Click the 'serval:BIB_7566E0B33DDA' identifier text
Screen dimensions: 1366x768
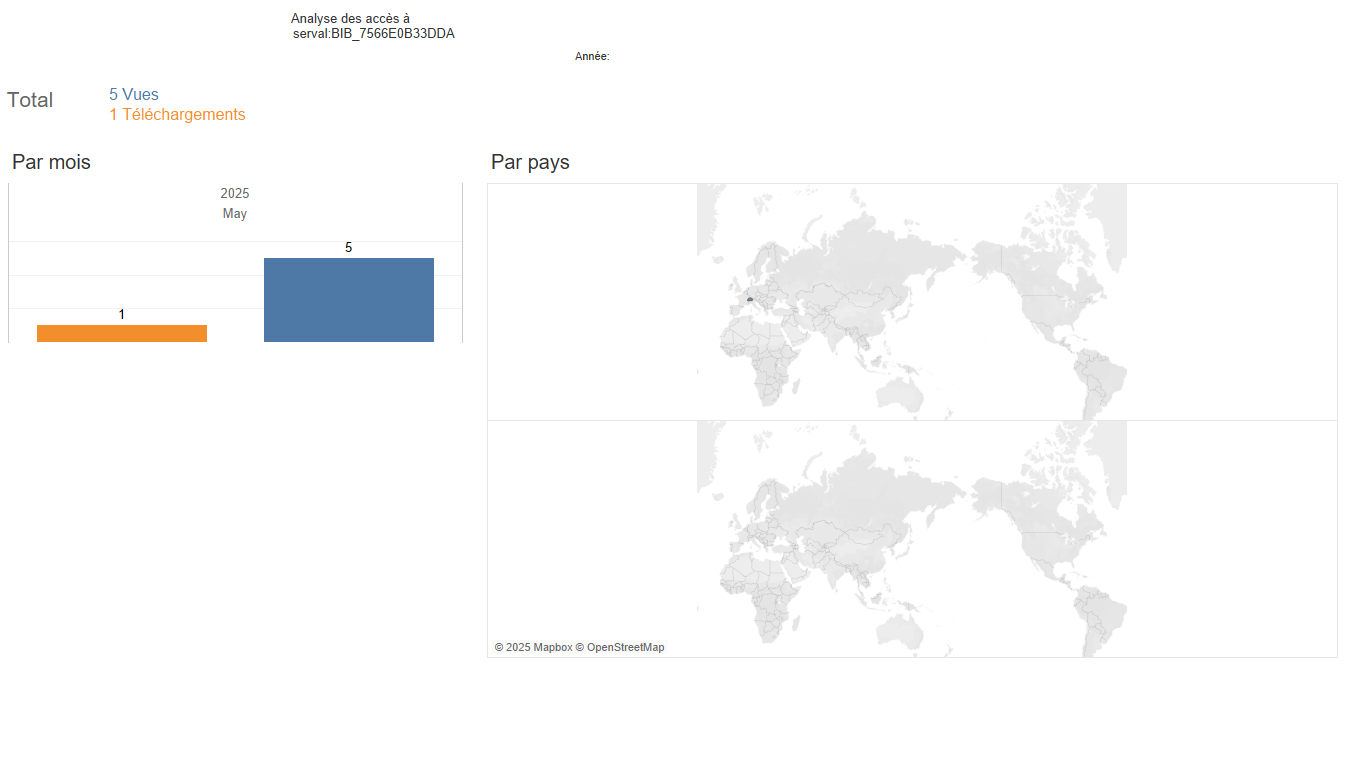(374, 34)
